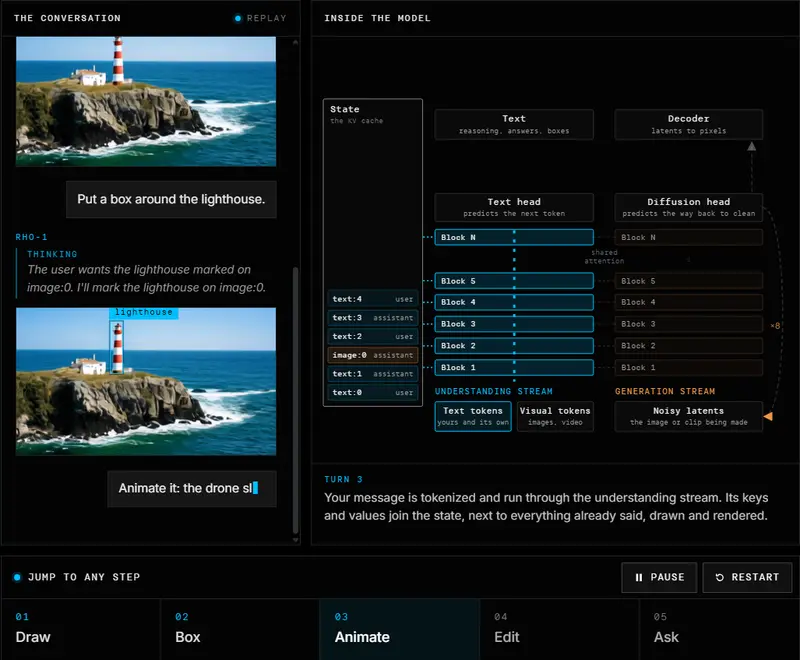
Task: Click the message field containing "Animate it: the drone sl"
Action: coord(192,489)
